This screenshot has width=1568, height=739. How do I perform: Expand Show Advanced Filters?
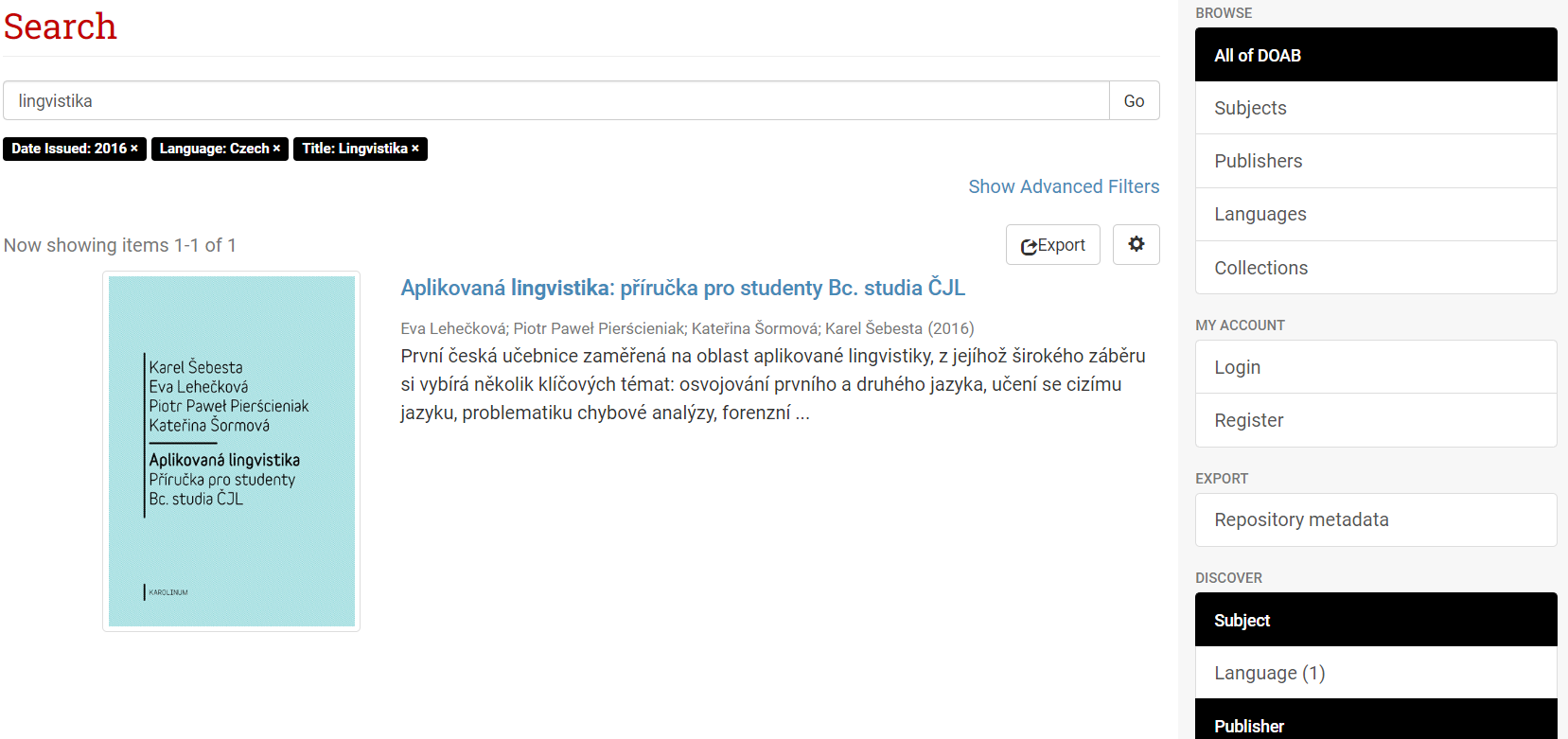click(1064, 186)
